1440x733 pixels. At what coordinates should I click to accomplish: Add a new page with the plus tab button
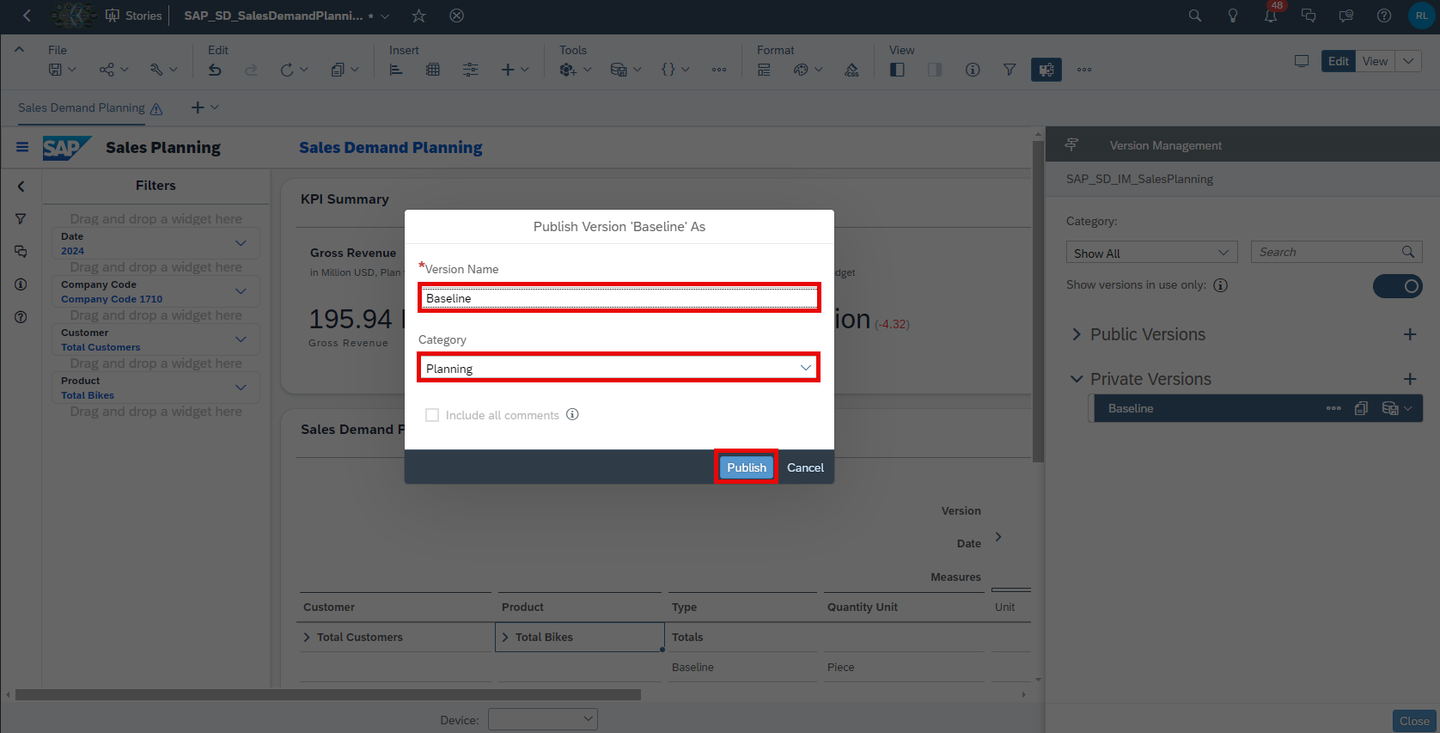tap(198, 108)
